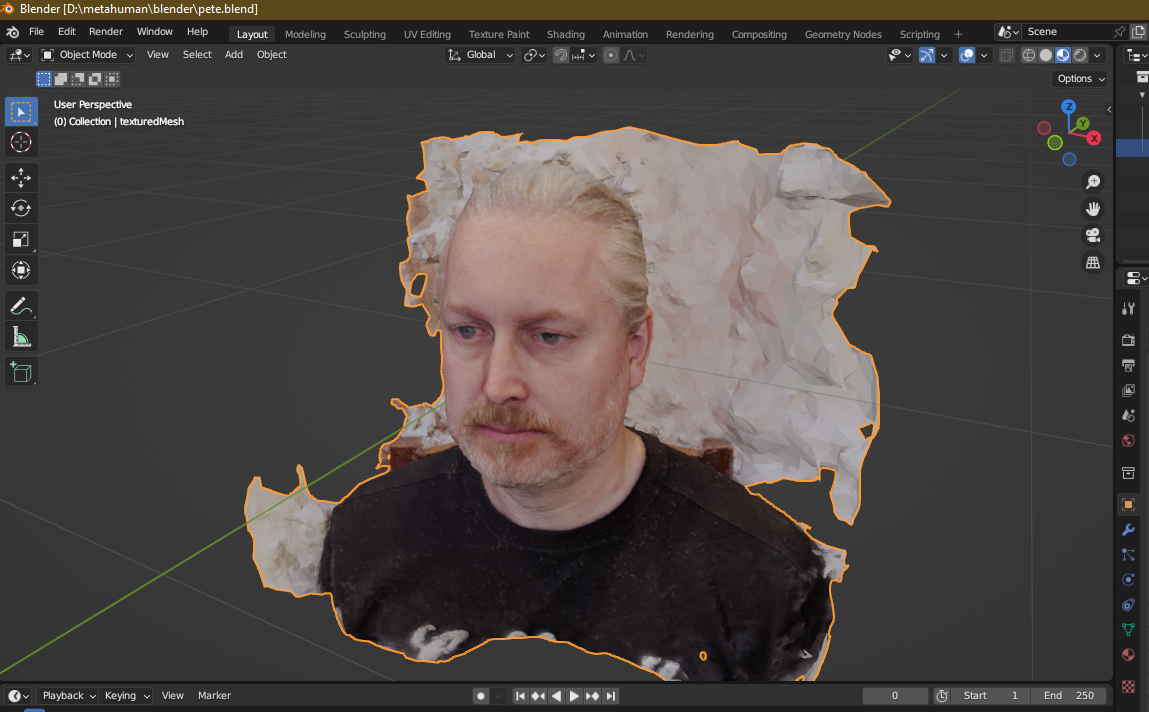Open the 3D viewport editor type dropdown
Screen dimensions: 1149x712
point(18,55)
